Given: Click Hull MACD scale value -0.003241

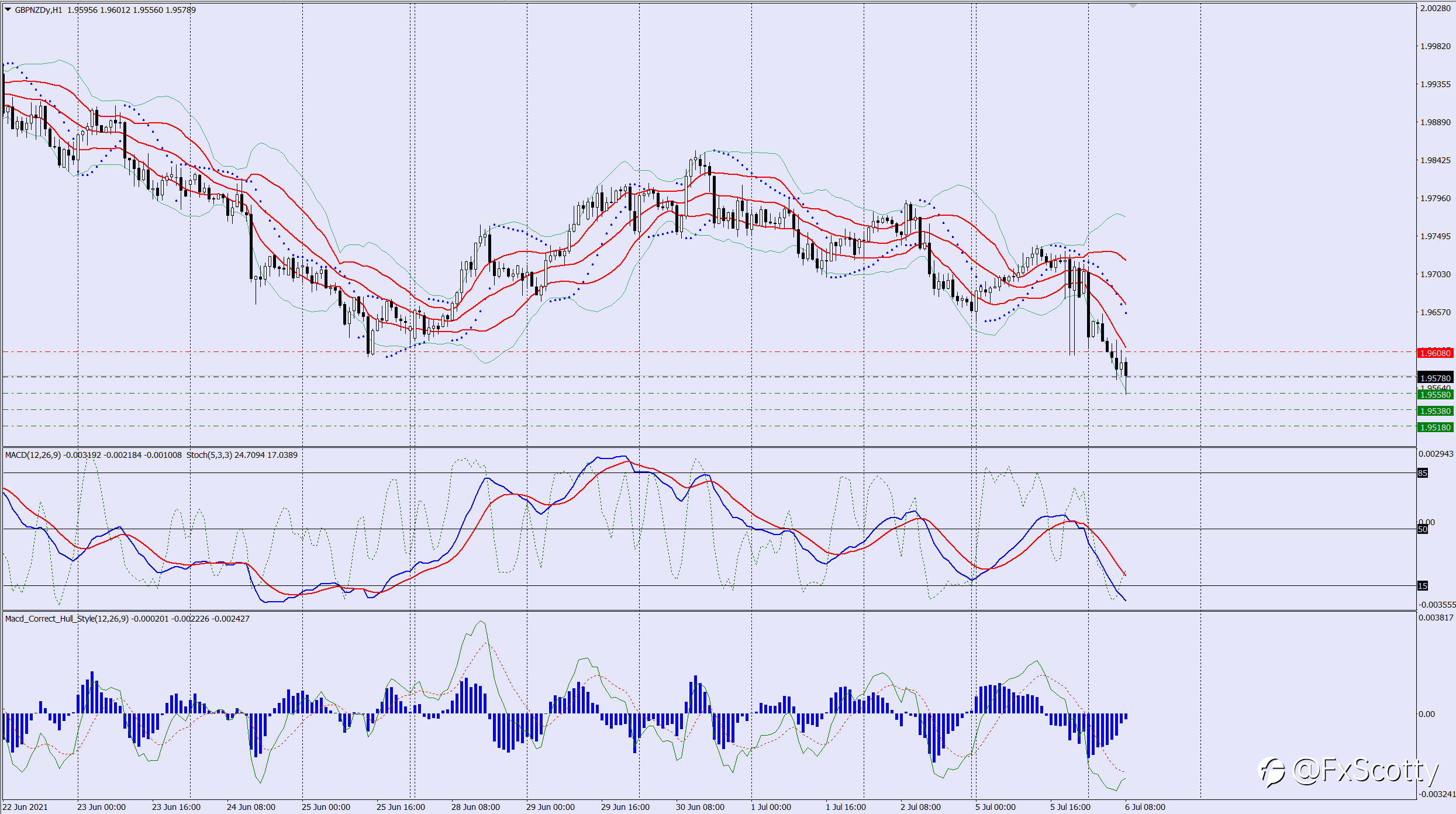Looking at the screenshot, I should point(1436,794).
